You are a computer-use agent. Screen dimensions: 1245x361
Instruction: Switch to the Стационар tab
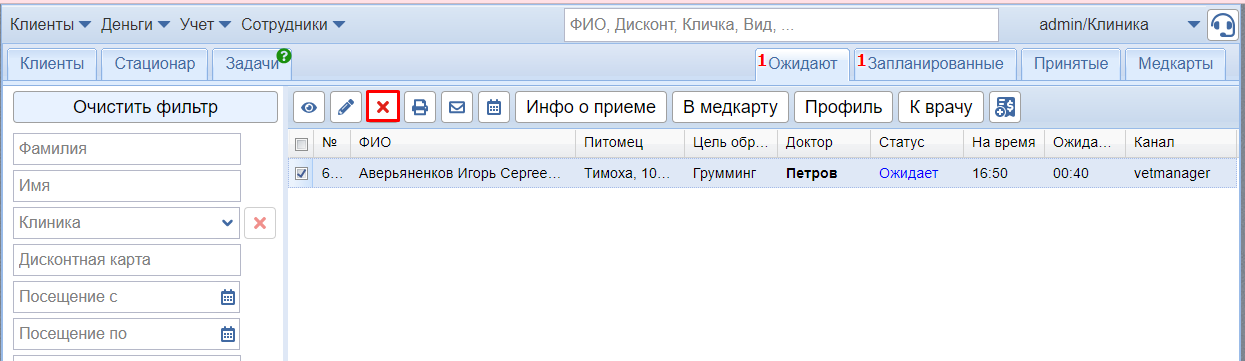click(155, 64)
